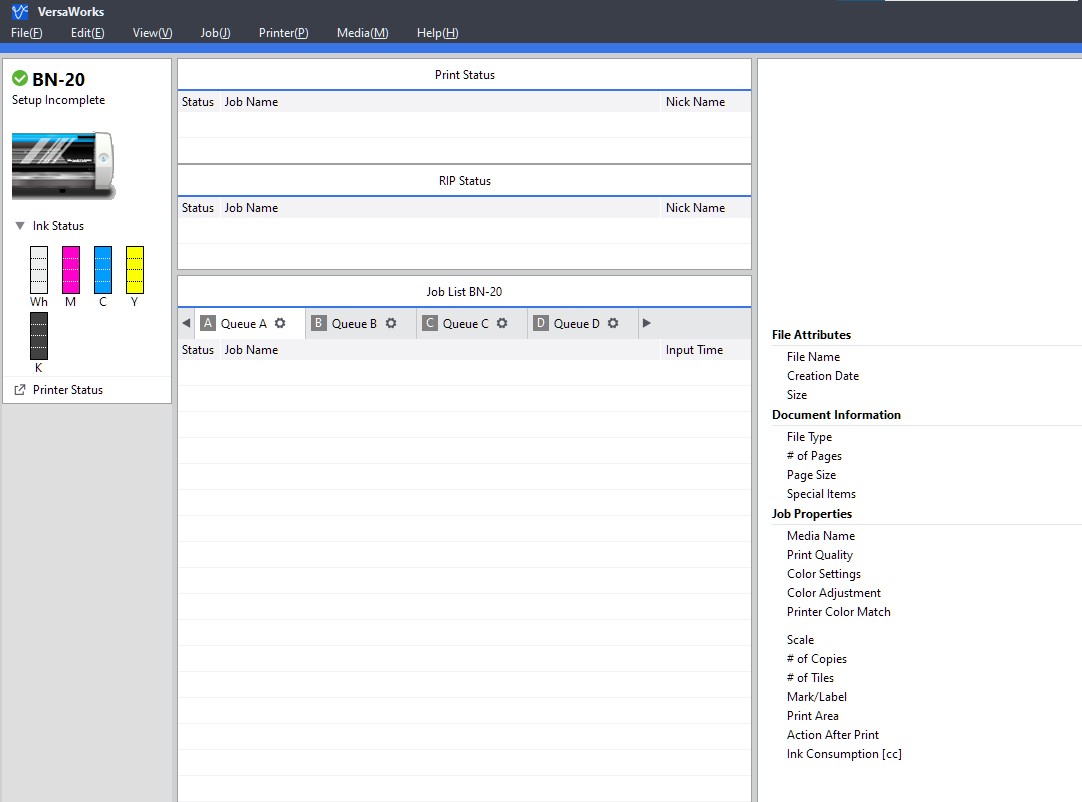Click the Yellow (Y) ink level indicator
Viewport: 1082px width, 802px height.
click(135, 270)
